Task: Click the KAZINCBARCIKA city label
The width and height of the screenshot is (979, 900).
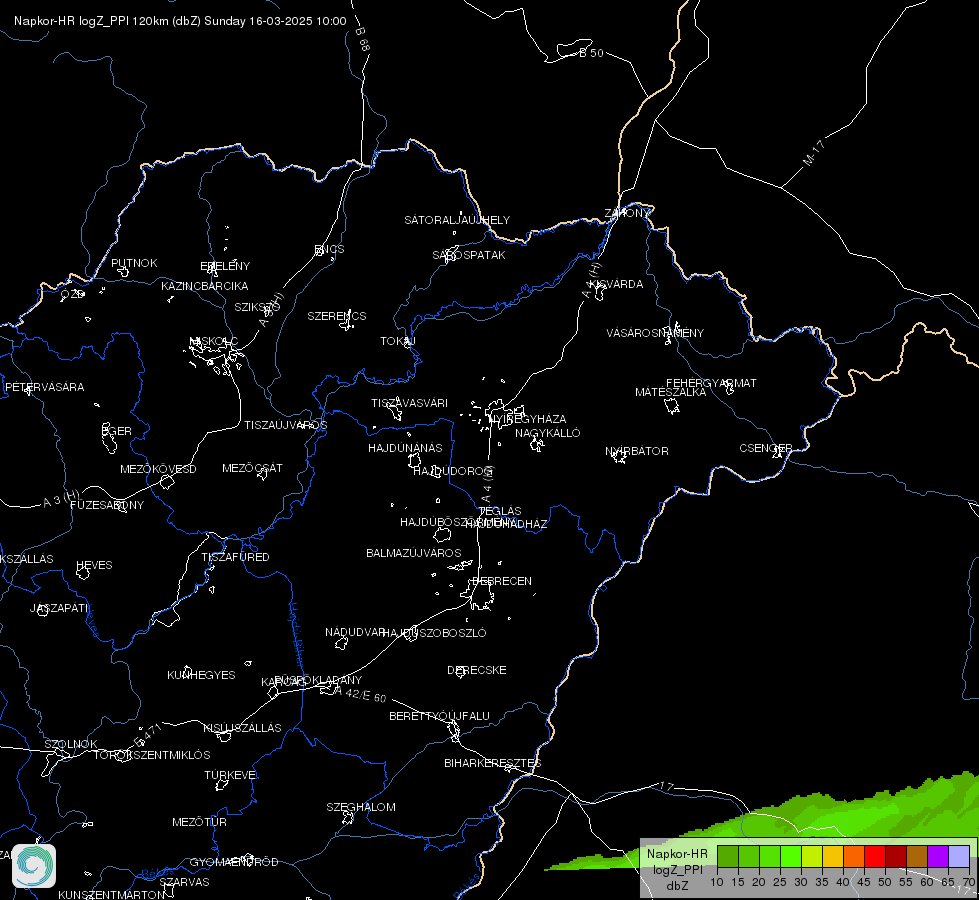Action: pyautogui.click(x=205, y=285)
